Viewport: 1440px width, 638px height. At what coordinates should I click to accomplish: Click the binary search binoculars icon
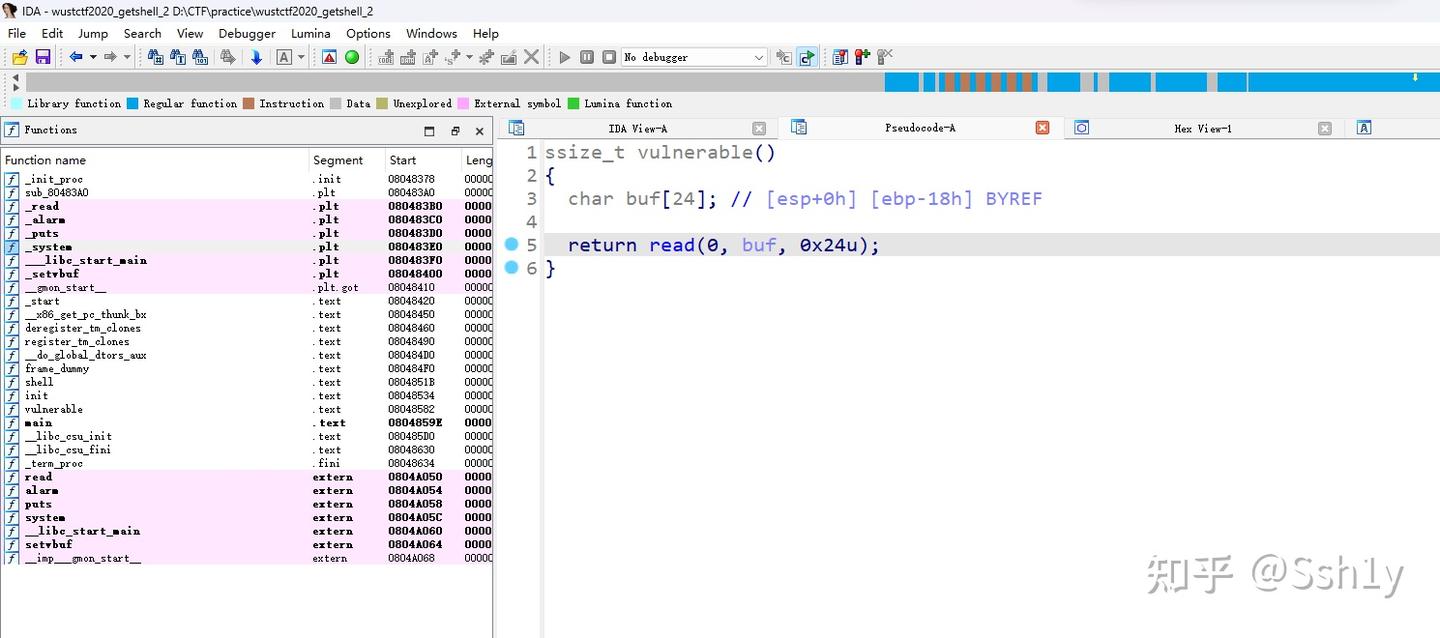point(200,57)
